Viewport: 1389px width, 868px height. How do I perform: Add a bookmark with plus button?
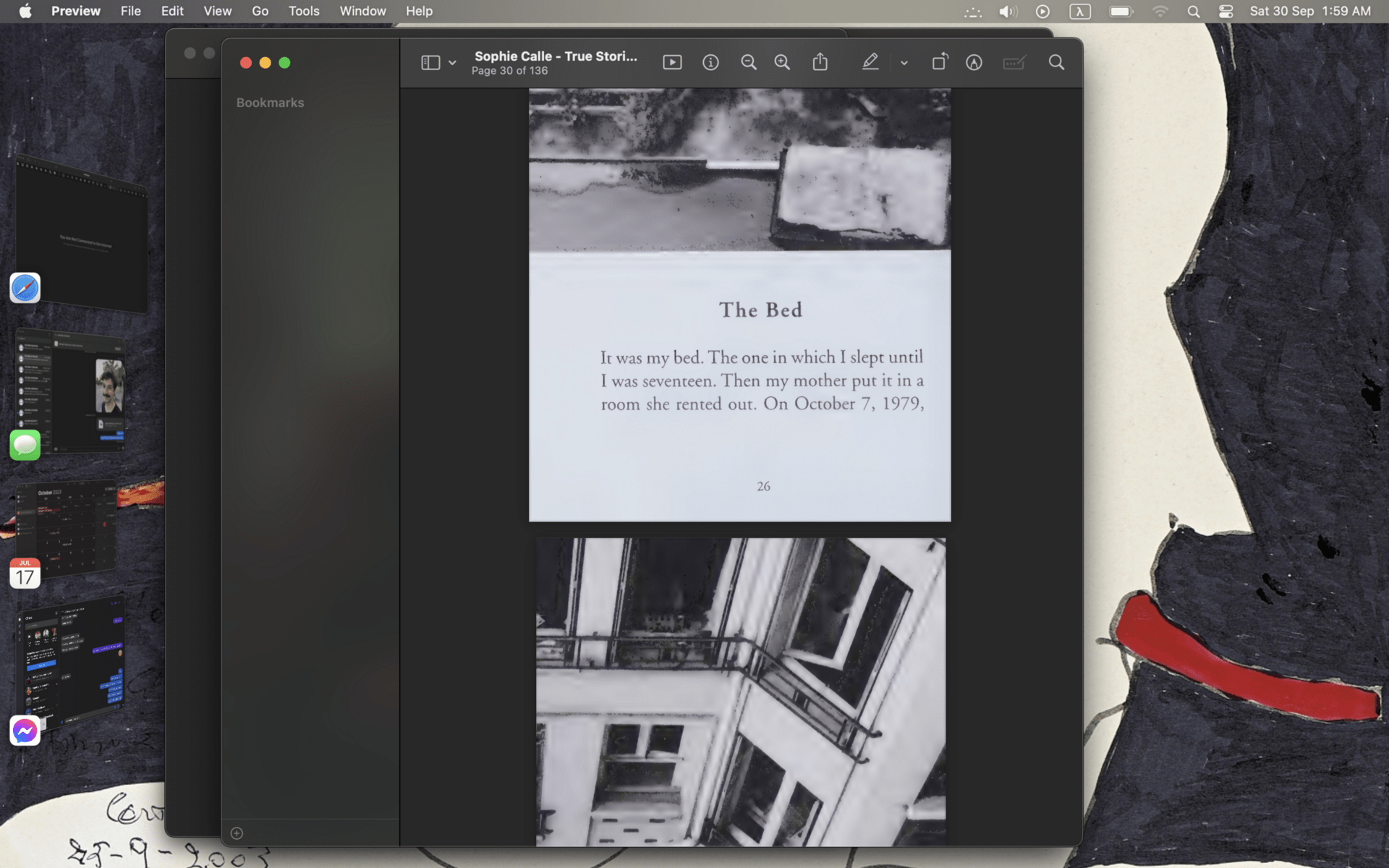click(x=237, y=833)
